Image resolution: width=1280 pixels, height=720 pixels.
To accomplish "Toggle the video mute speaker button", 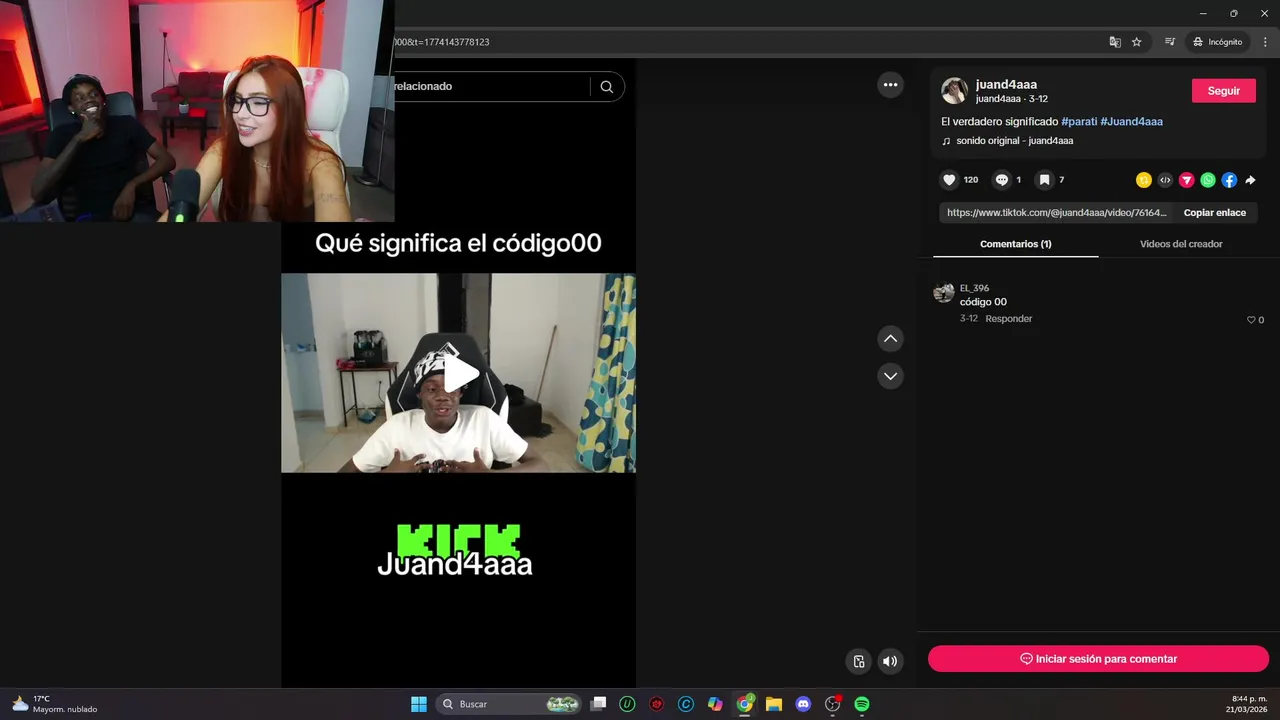I will [x=889, y=661].
